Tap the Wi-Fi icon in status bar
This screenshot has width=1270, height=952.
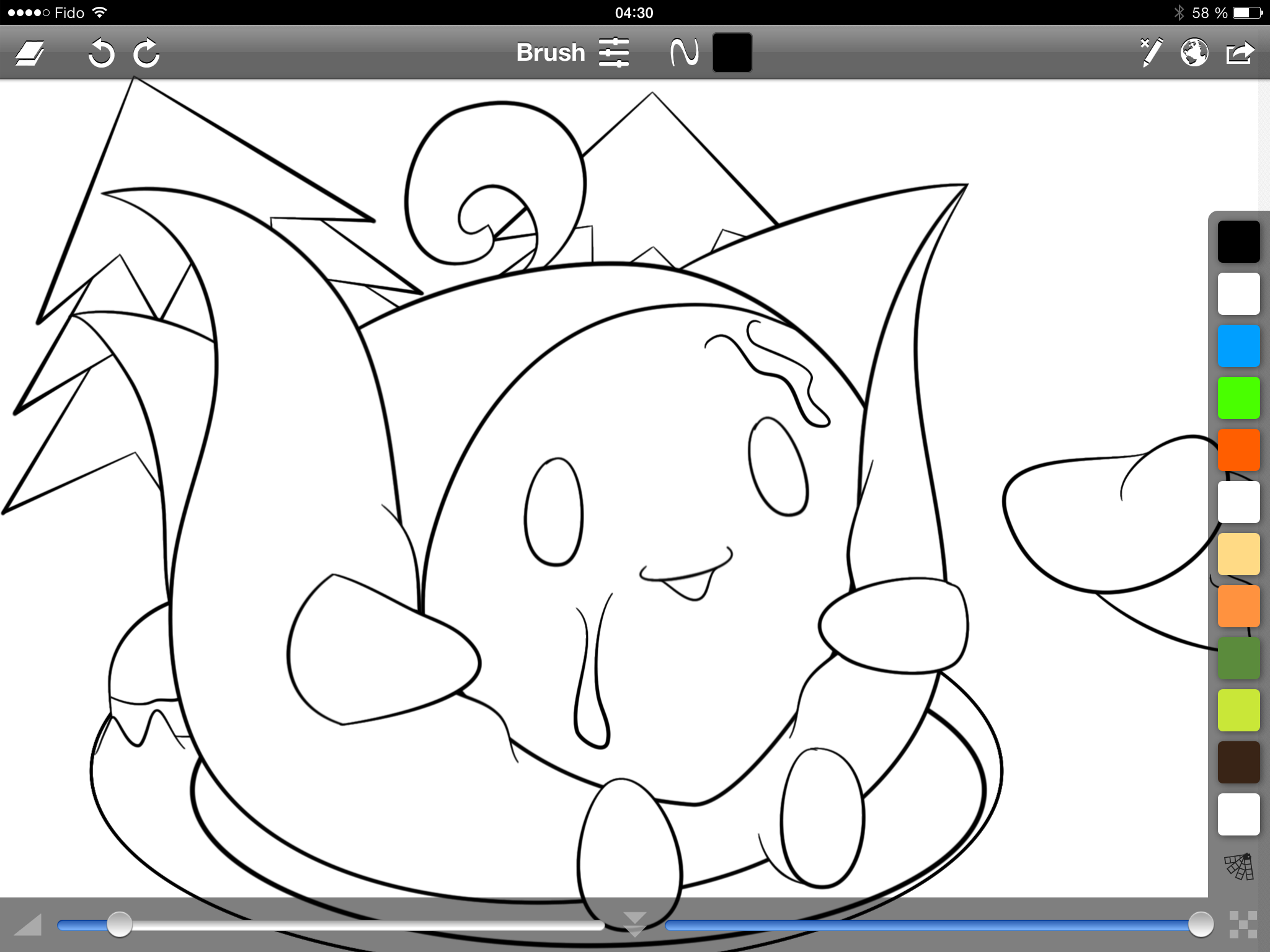[99, 12]
